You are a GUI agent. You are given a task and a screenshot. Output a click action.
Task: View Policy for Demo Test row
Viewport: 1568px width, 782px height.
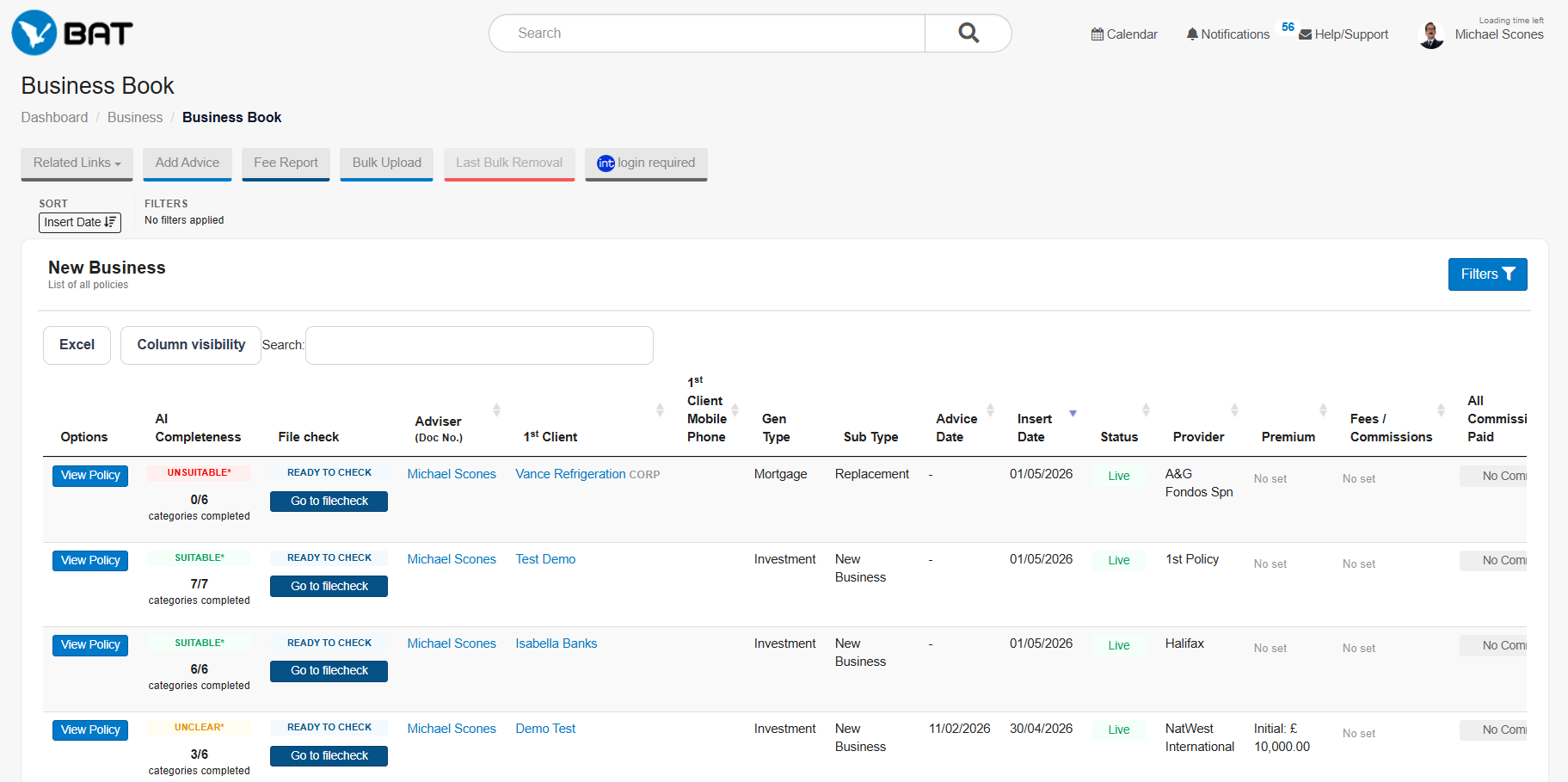(x=90, y=730)
